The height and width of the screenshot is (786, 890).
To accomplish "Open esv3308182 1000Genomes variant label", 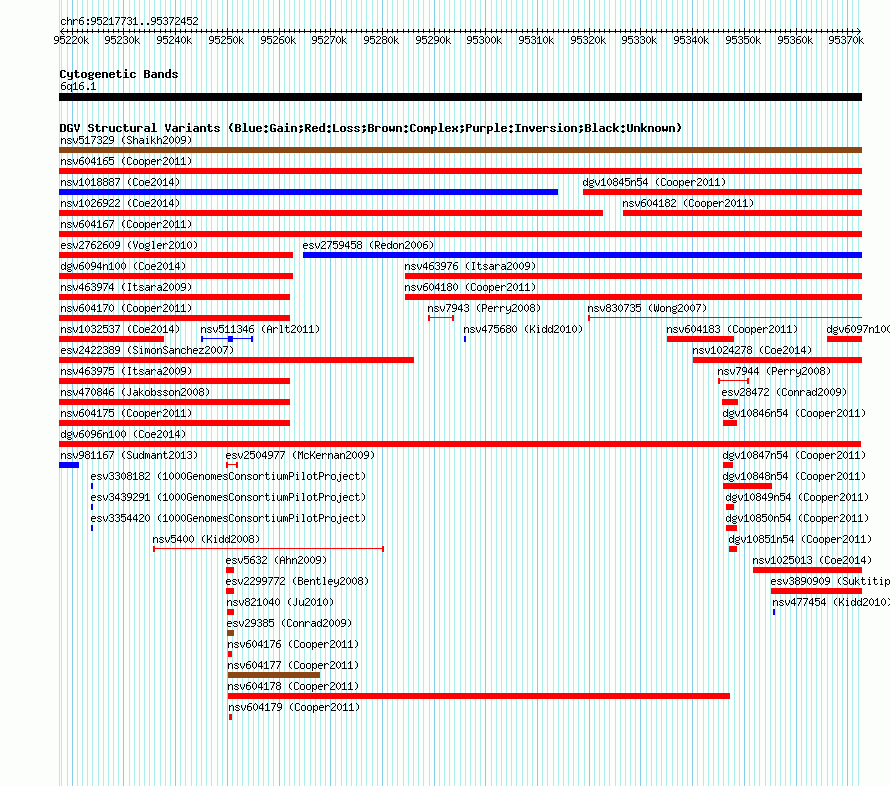I will (228, 476).
